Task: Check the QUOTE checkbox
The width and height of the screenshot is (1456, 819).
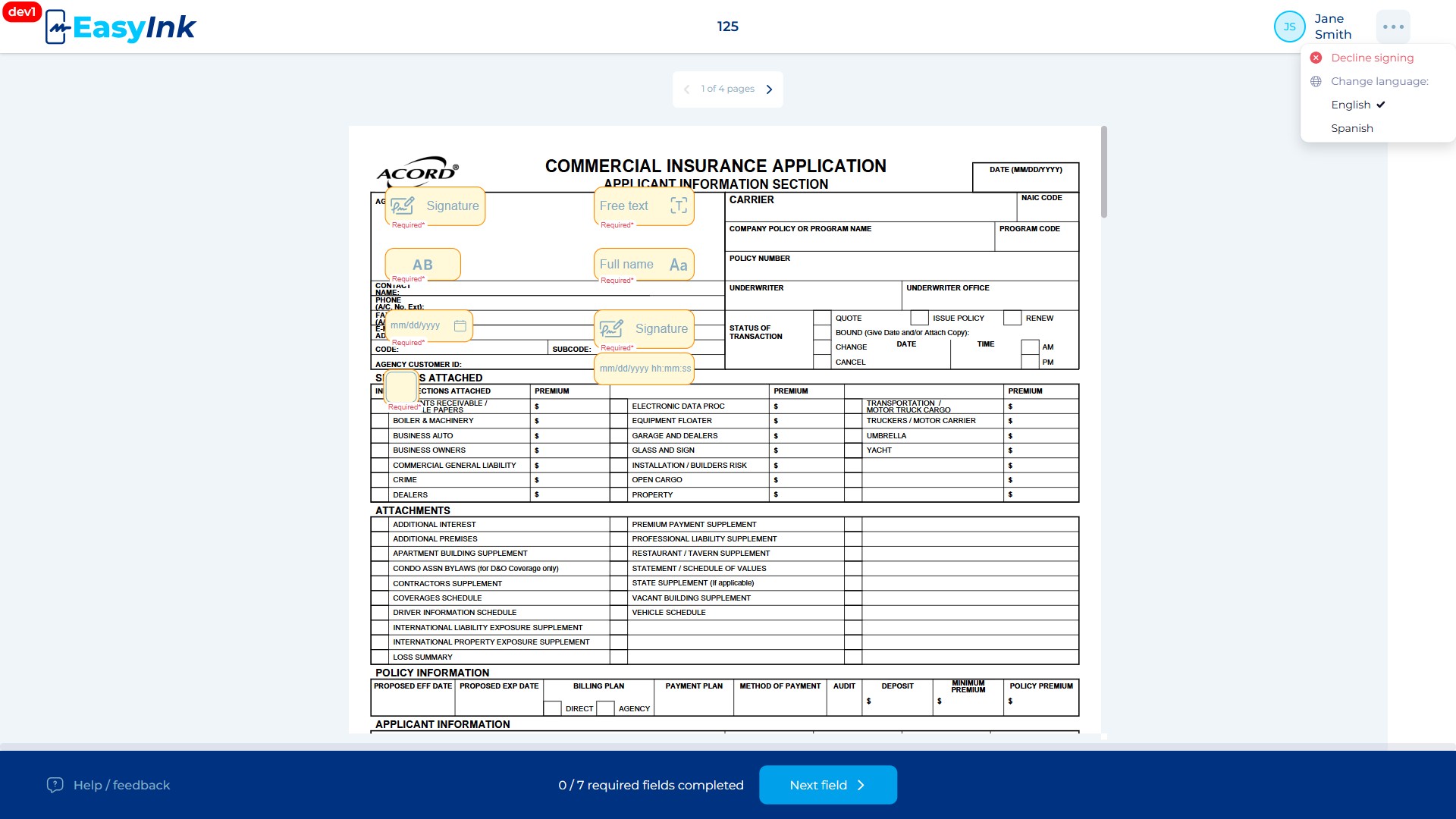Action: point(822,318)
